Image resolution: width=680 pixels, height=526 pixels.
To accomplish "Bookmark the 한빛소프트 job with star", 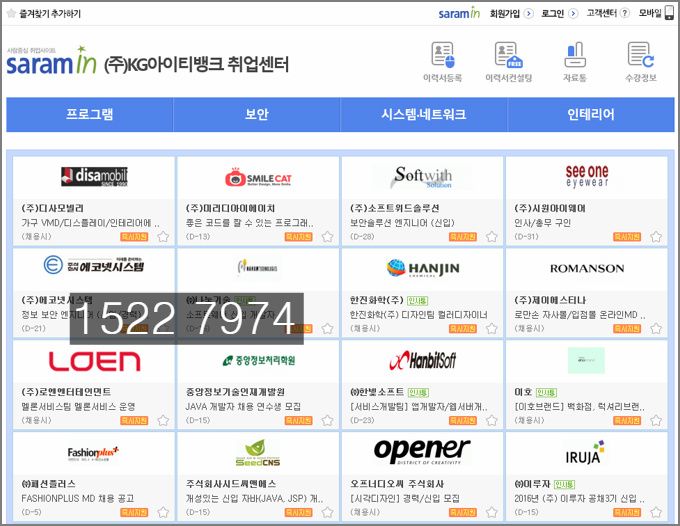I will [x=491, y=421].
